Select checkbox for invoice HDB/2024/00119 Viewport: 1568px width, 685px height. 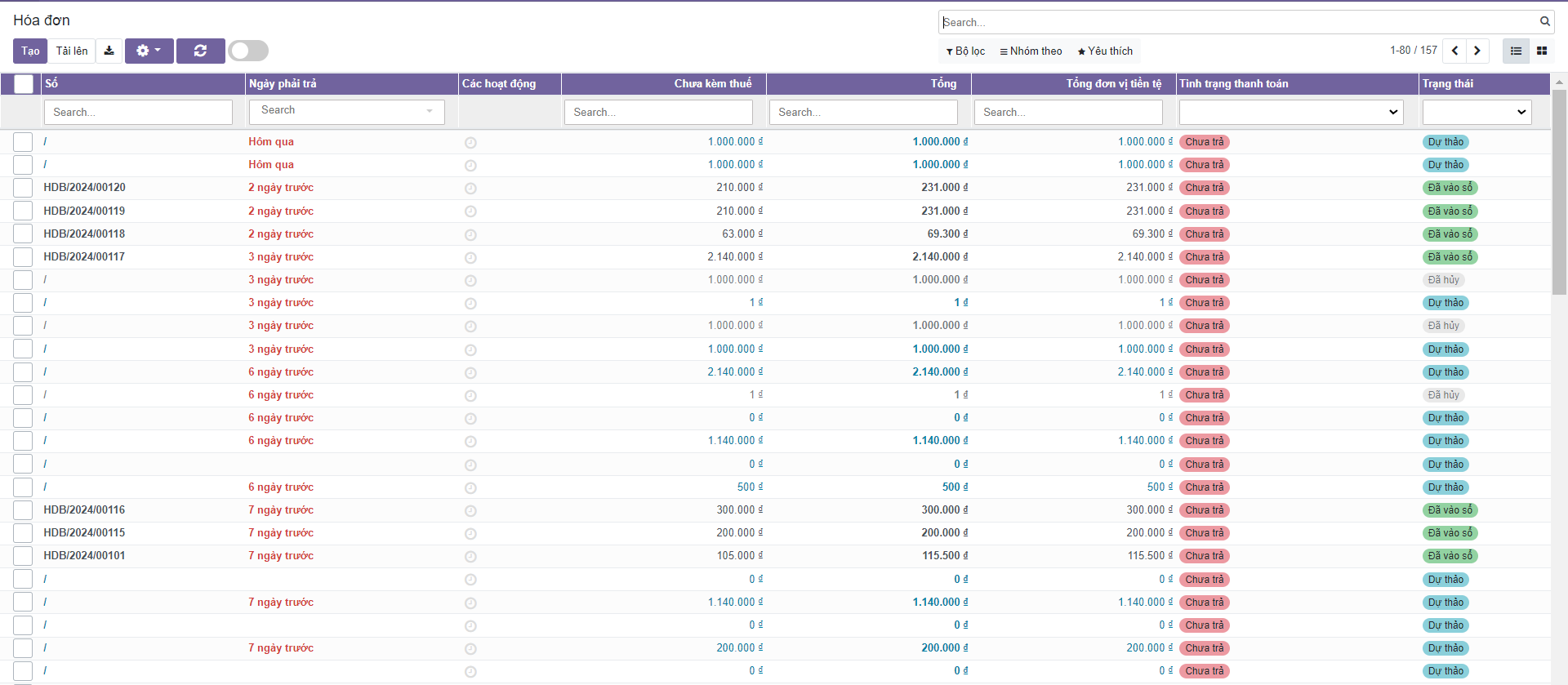[23, 211]
